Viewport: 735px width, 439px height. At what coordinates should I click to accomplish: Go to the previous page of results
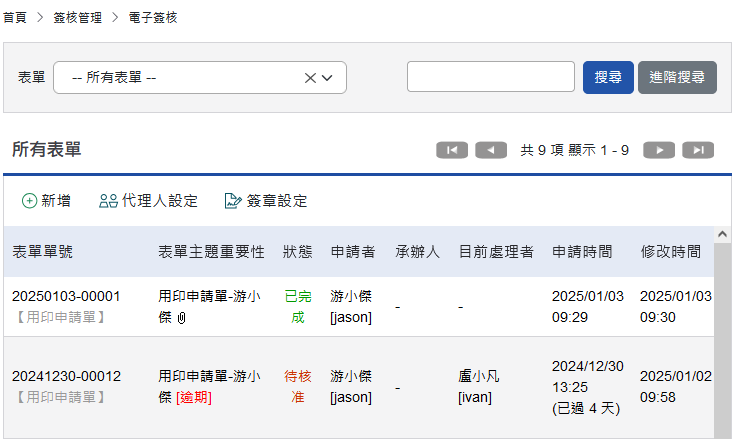point(491,150)
